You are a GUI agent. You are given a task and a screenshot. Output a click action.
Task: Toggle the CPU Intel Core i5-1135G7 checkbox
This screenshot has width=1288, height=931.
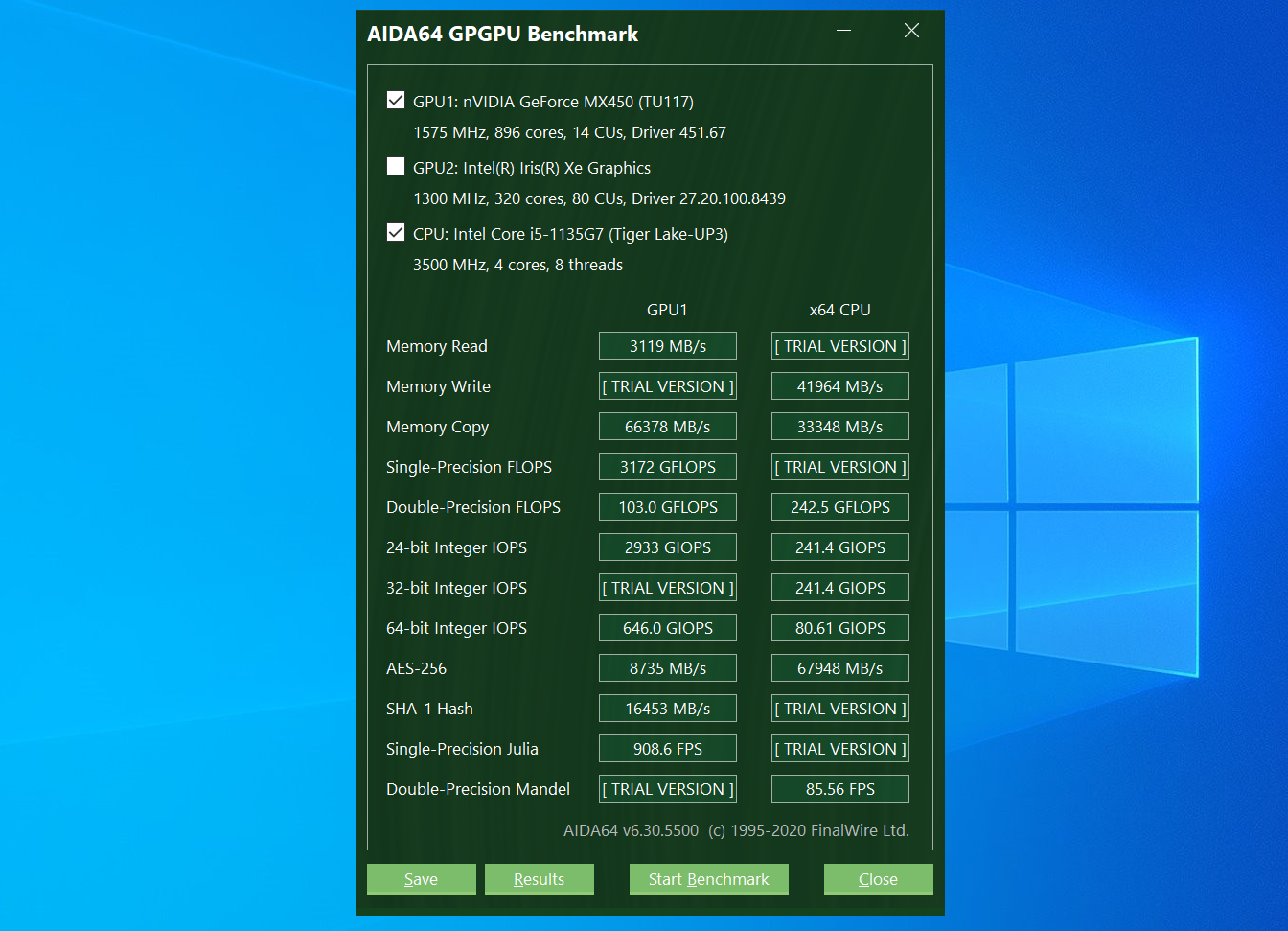coord(395,232)
